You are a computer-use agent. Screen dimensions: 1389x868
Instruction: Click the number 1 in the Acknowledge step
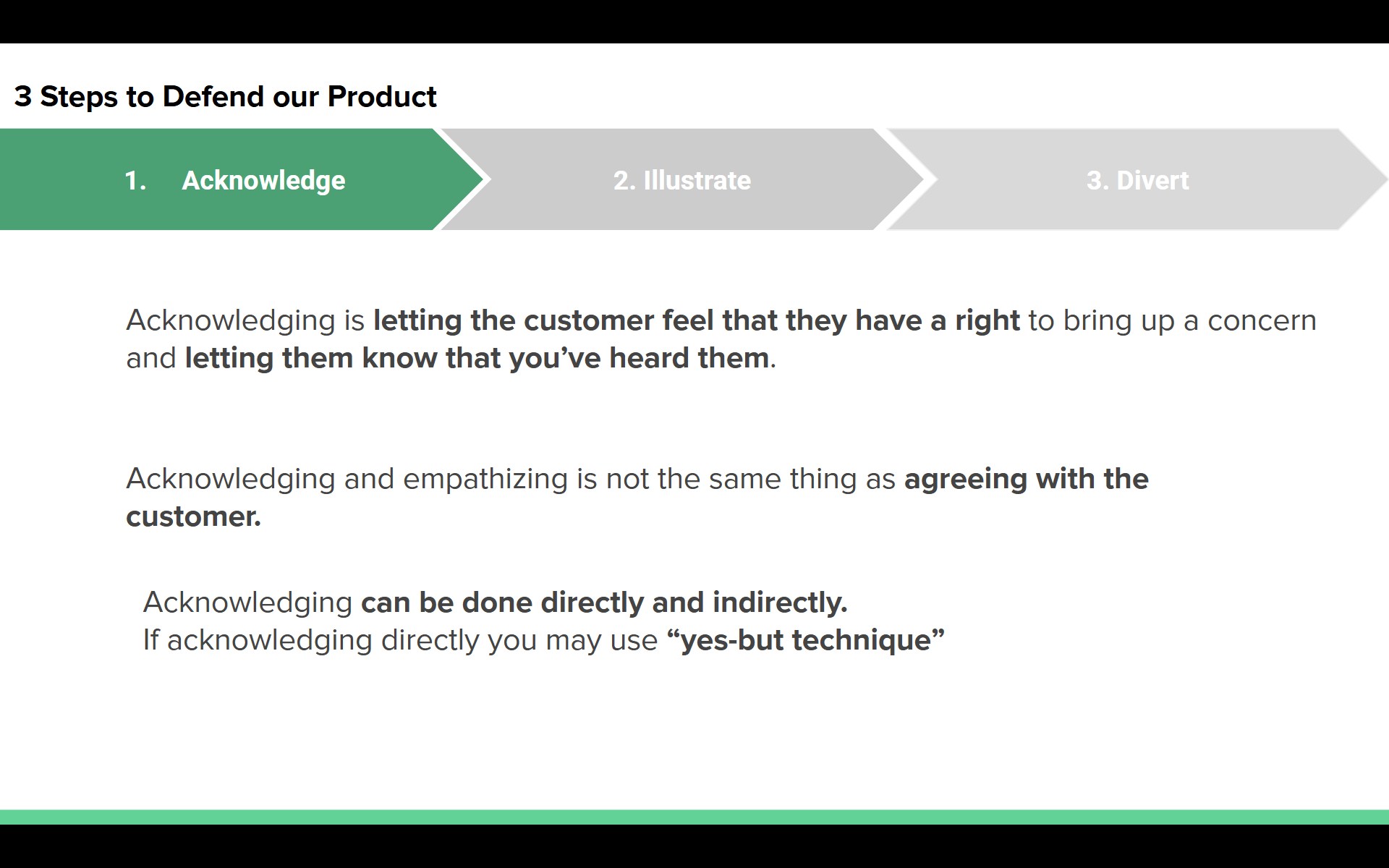point(135,180)
